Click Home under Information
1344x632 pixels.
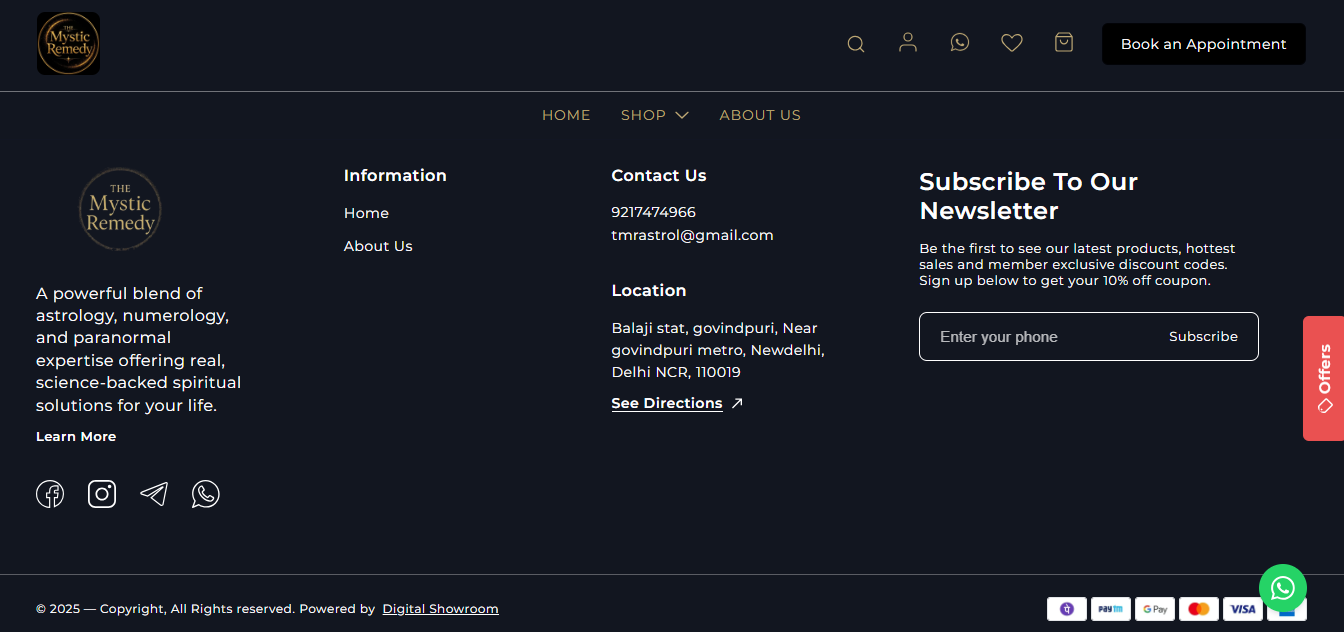[366, 213]
